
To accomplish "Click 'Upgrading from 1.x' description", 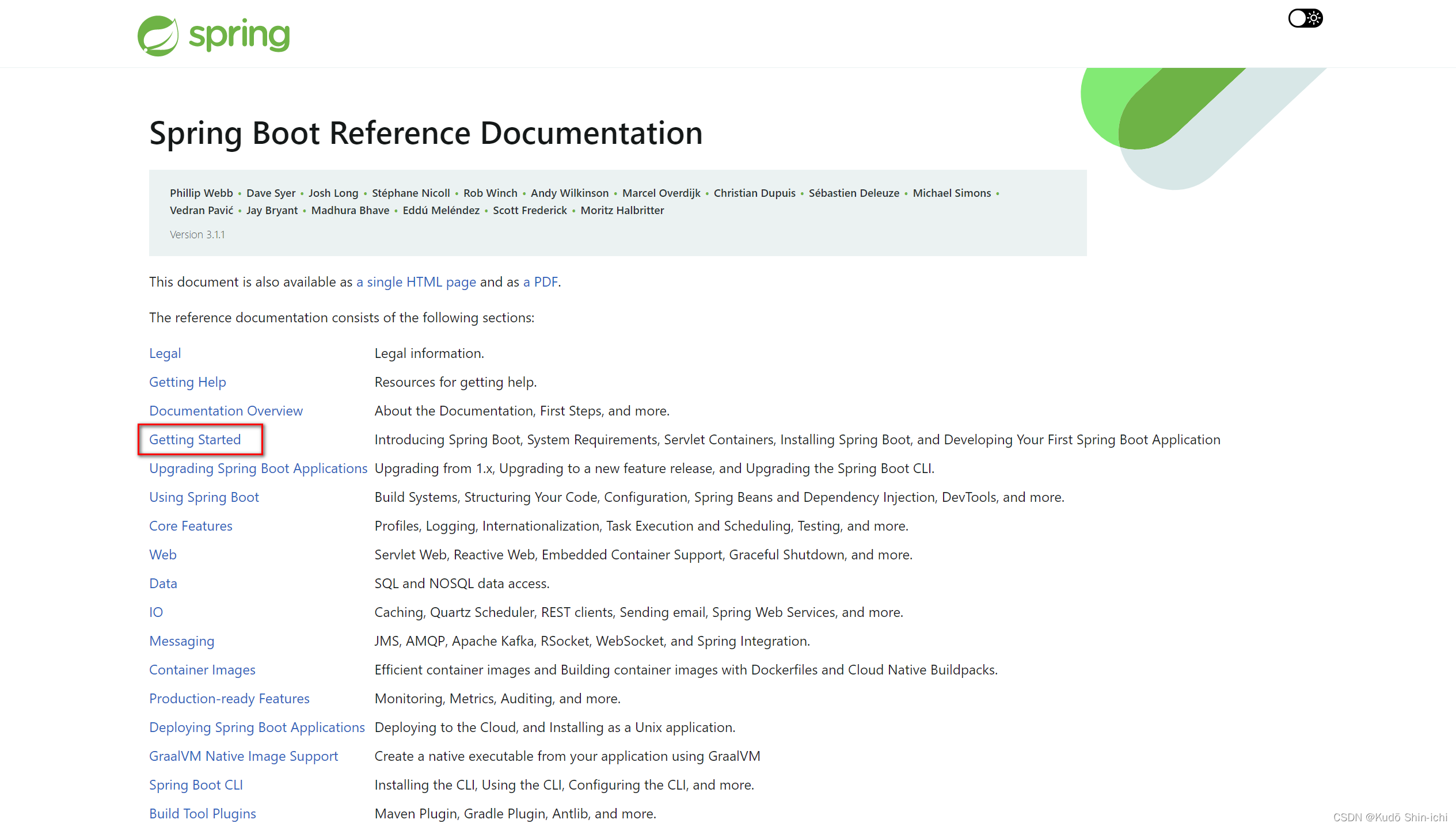I will 655,468.
